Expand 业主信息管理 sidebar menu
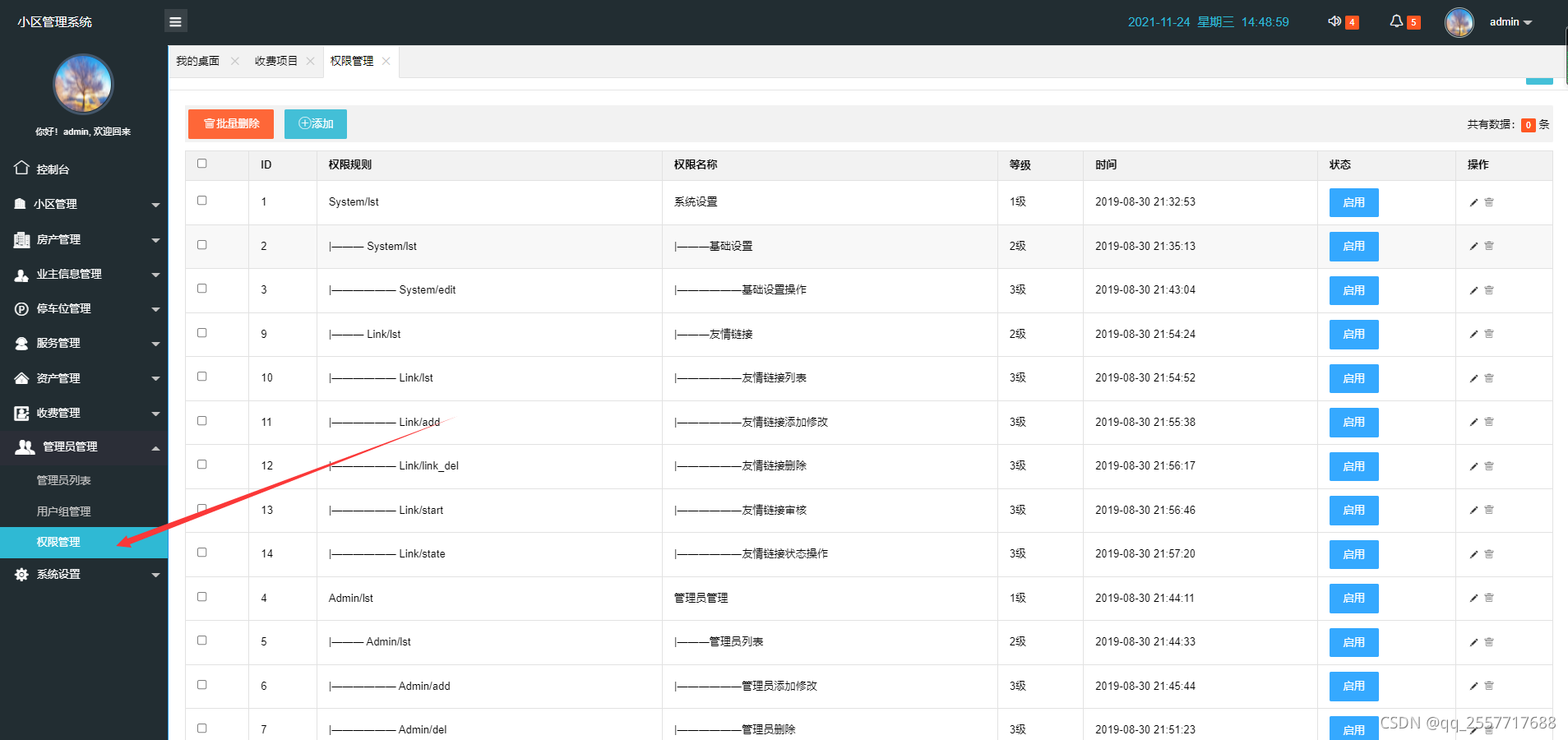The image size is (1568, 740). [x=84, y=274]
